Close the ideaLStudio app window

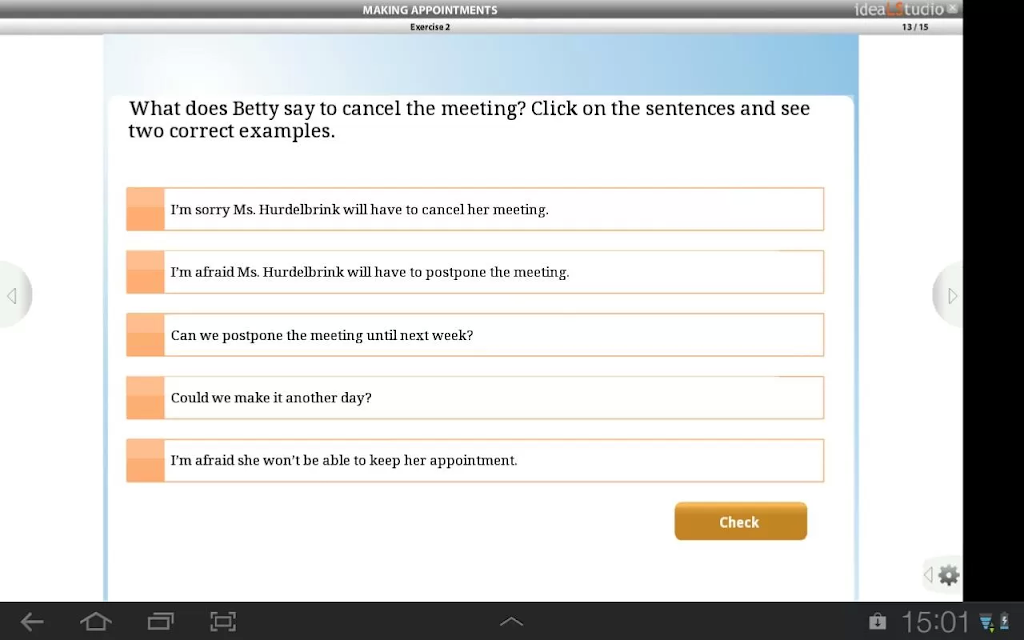click(952, 8)
